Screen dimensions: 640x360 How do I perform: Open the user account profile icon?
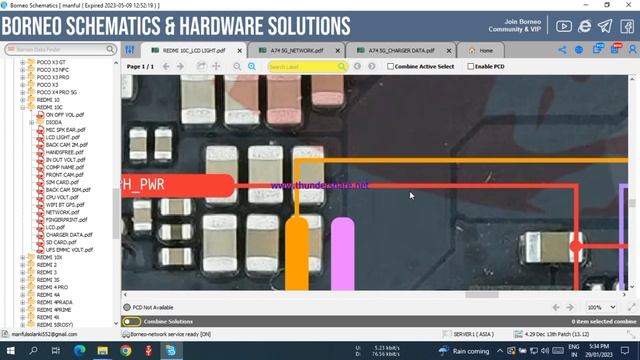pos(633,49)
